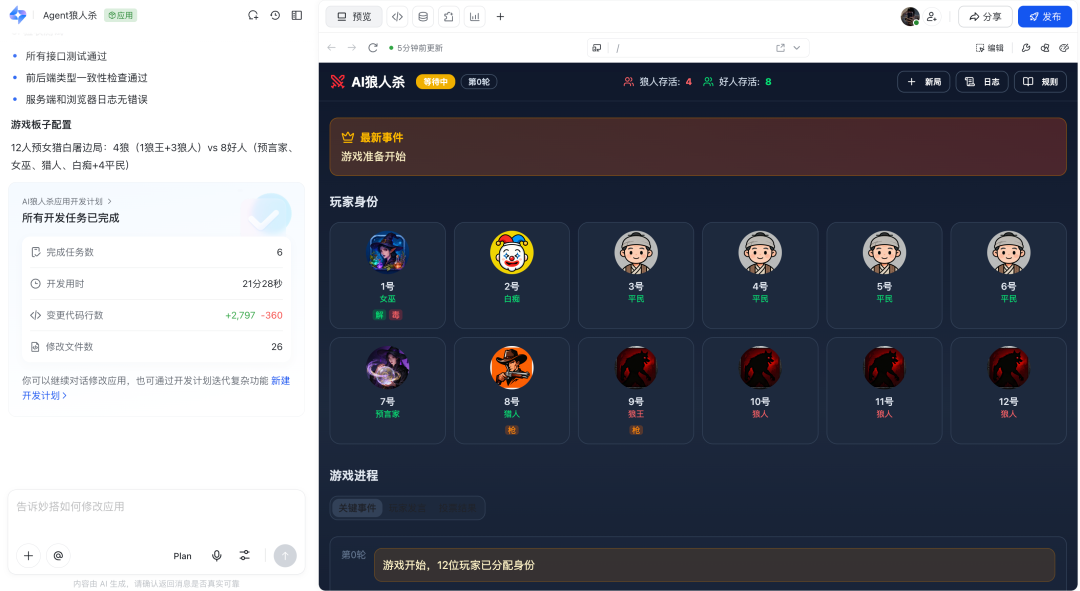Toggle the sidebar panel layout icon
This screenshot has height=591, width=1080.
coord(297,15)
